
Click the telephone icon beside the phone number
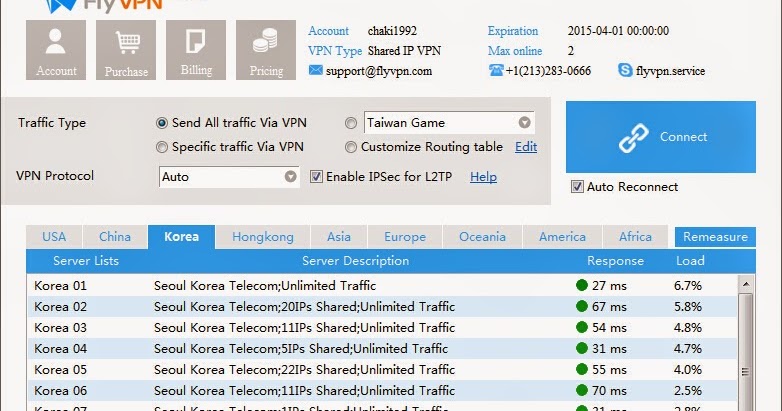496,70
